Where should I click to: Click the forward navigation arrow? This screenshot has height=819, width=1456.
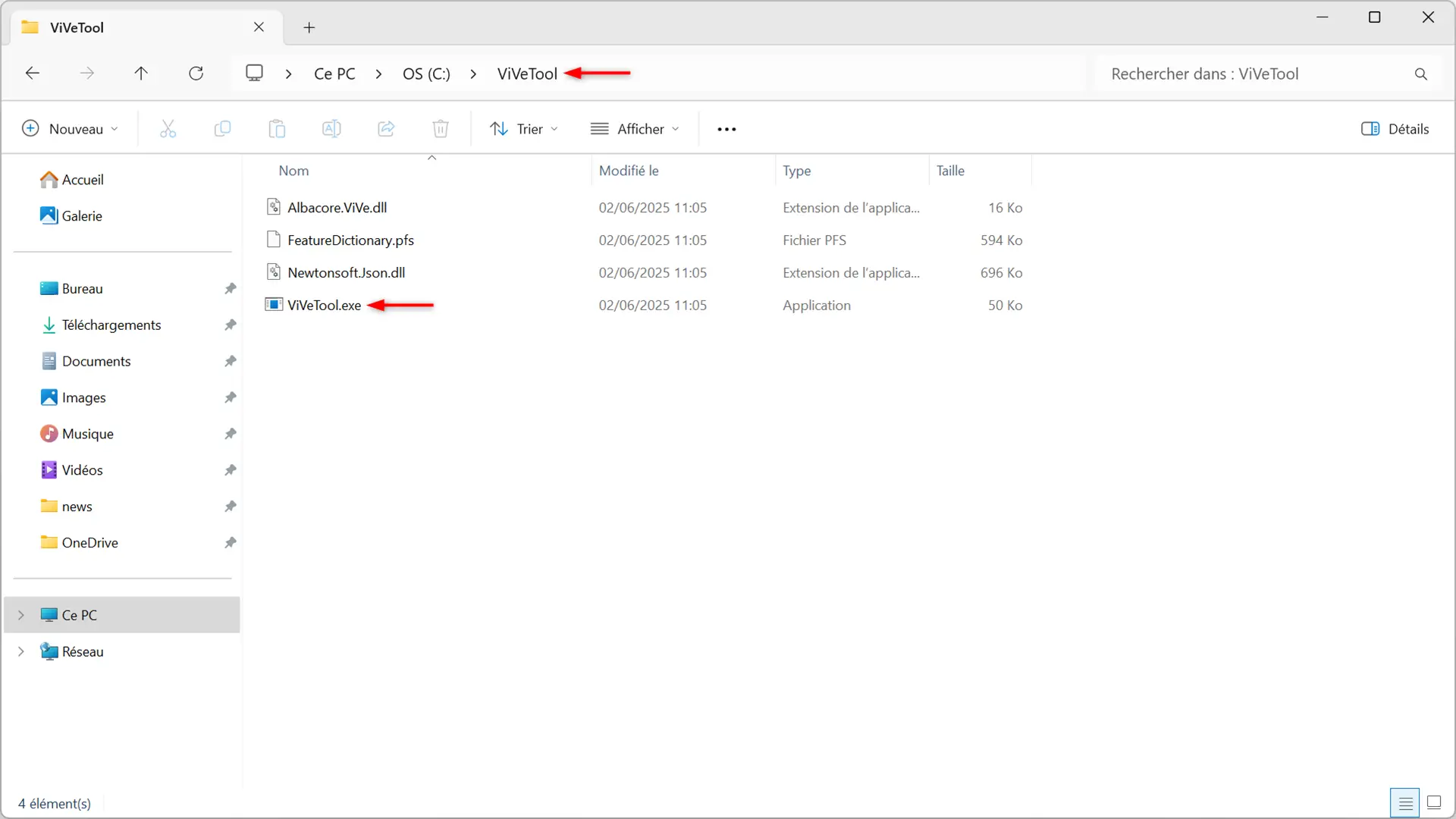[87, 74]
